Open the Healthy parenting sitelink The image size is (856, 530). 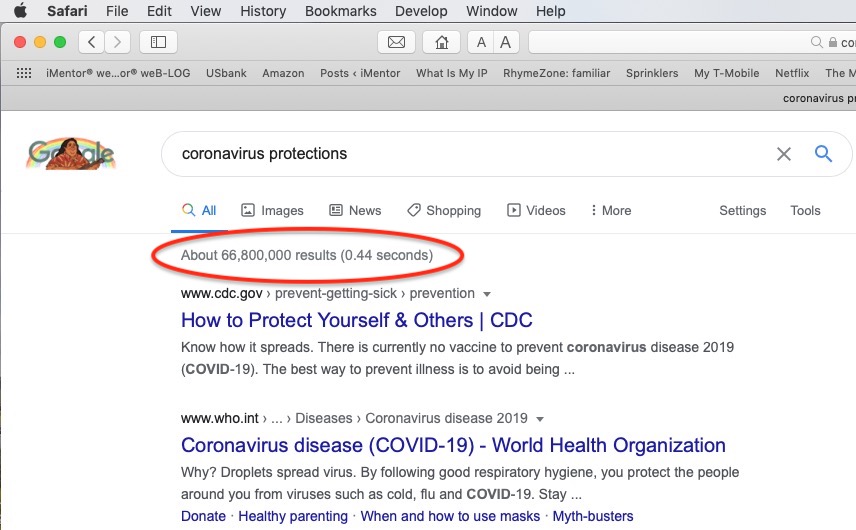(x=293, y=516)
